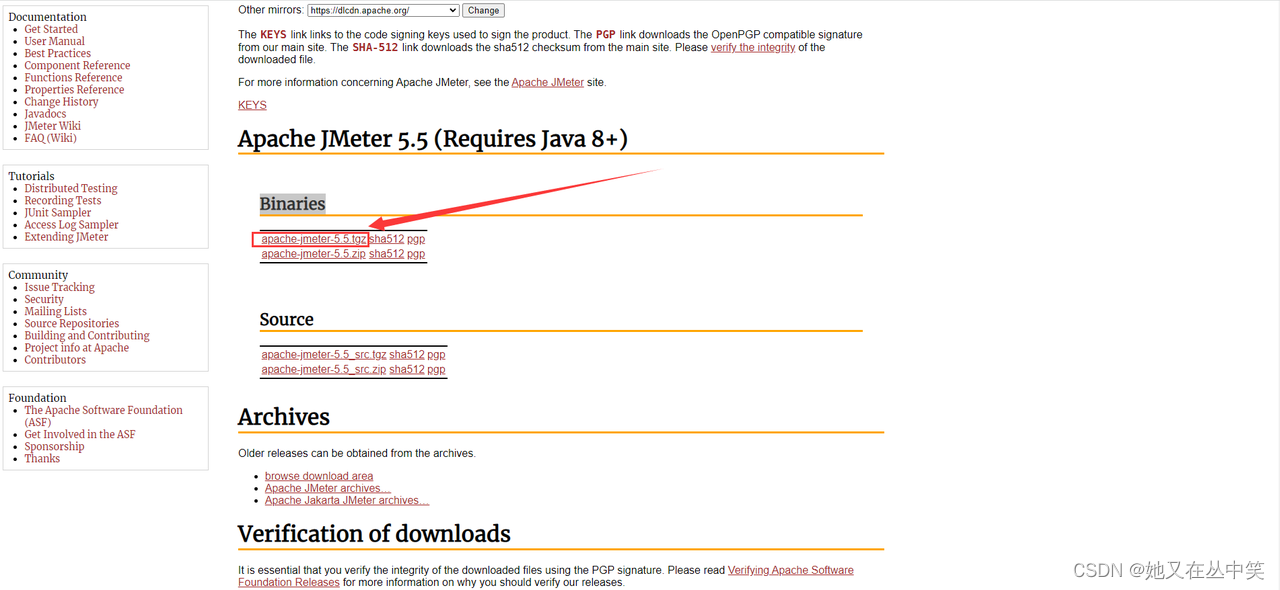Click the verify the integrity link
This screenshot has height=590, width=1280.
point(753,47)
